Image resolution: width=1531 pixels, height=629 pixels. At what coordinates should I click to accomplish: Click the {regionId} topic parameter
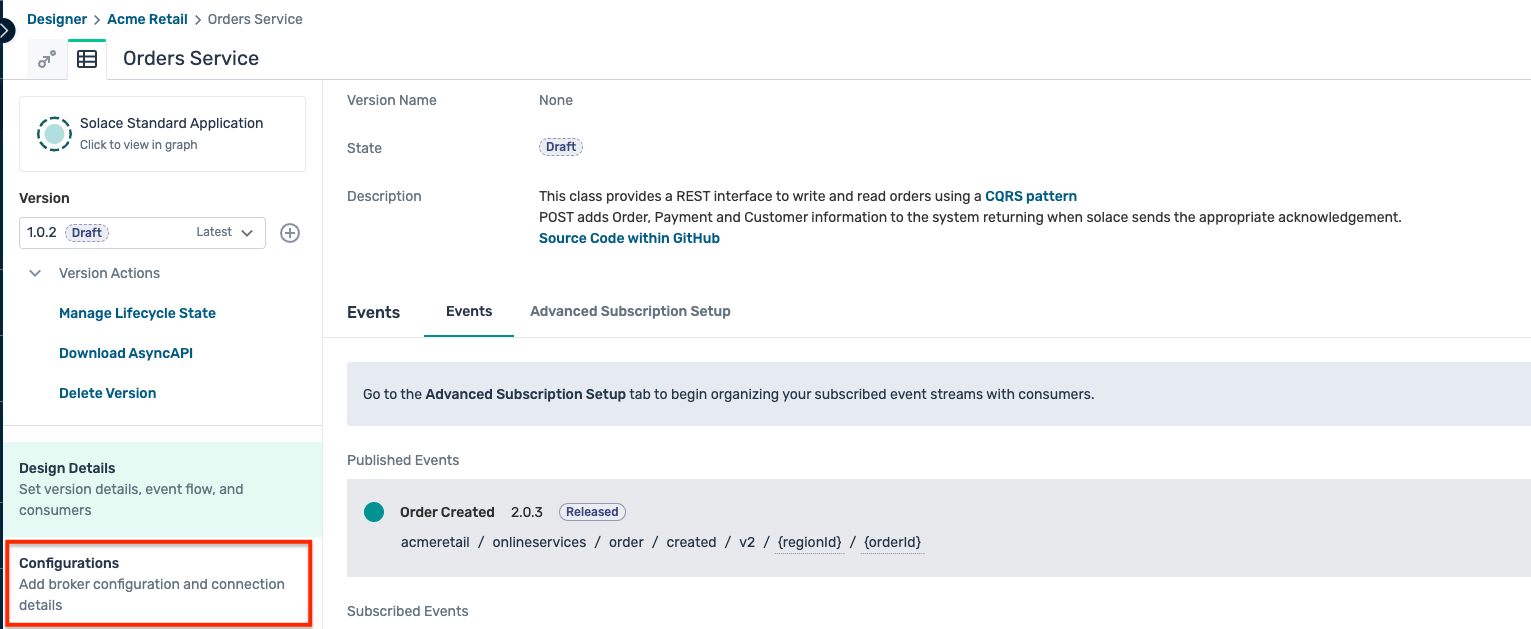click(808, 541)
